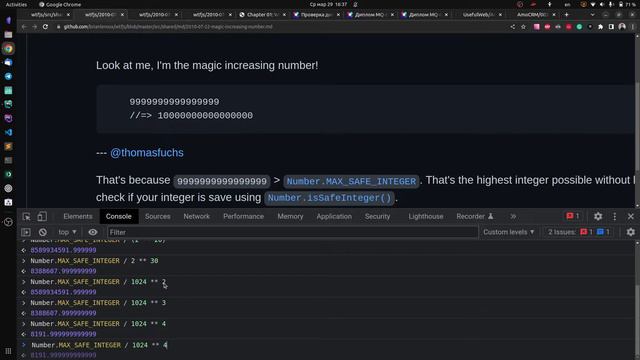This screenshot has width=640, height=360.
Task: Click the 2 Issues indicator
Action: (x=579, y=232)
